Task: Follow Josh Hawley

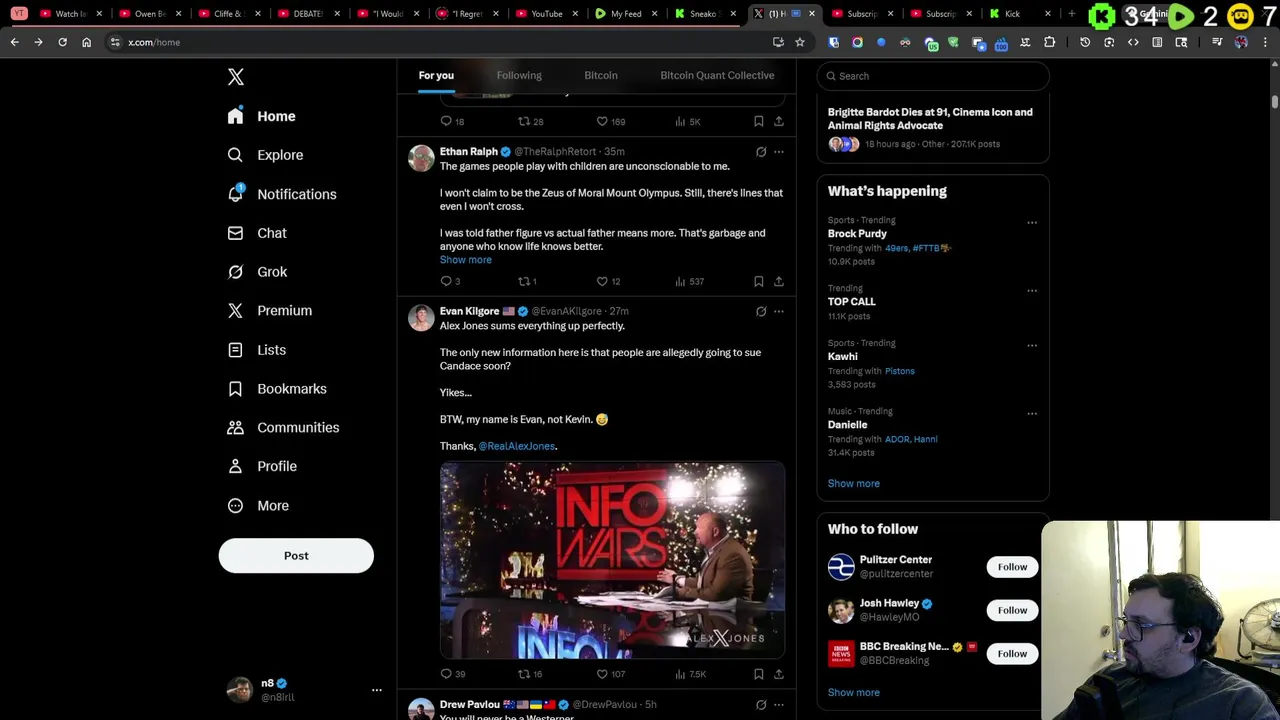Action: (x=1012, y=610)
